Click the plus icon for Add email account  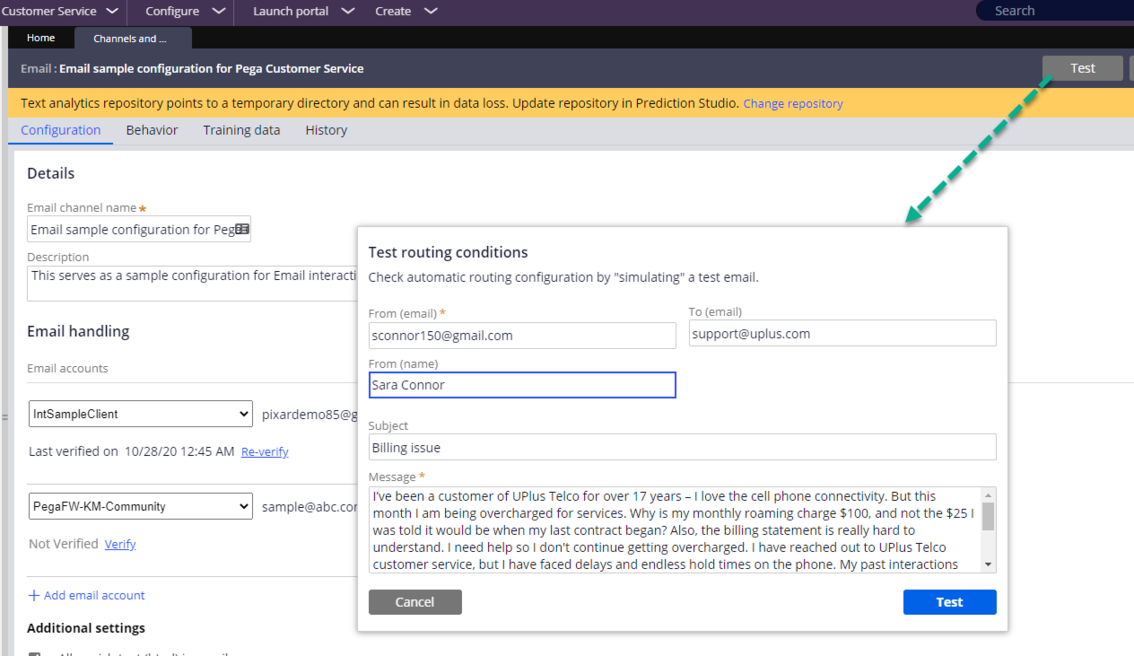33,595
